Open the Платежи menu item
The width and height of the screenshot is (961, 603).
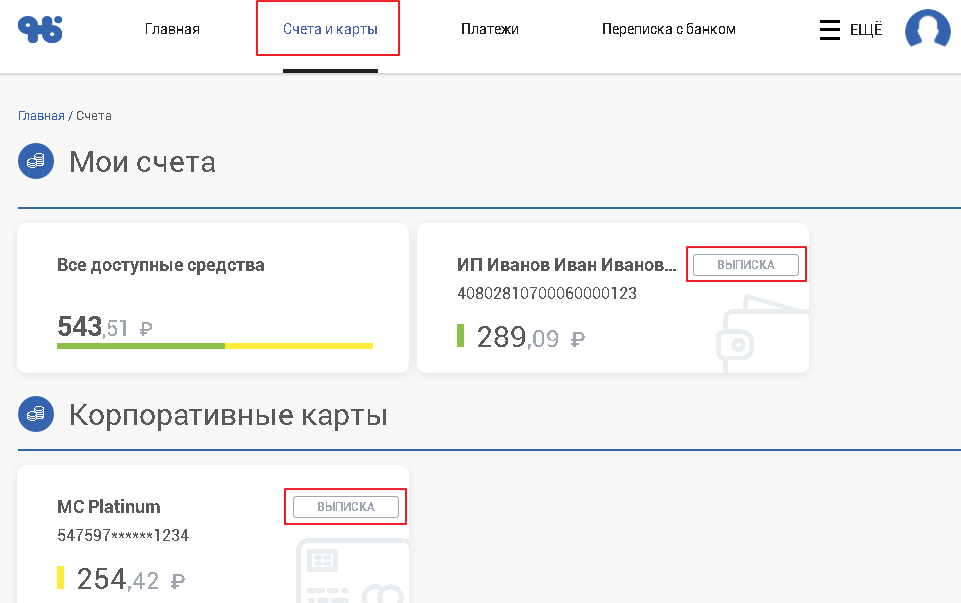point(490,29)
